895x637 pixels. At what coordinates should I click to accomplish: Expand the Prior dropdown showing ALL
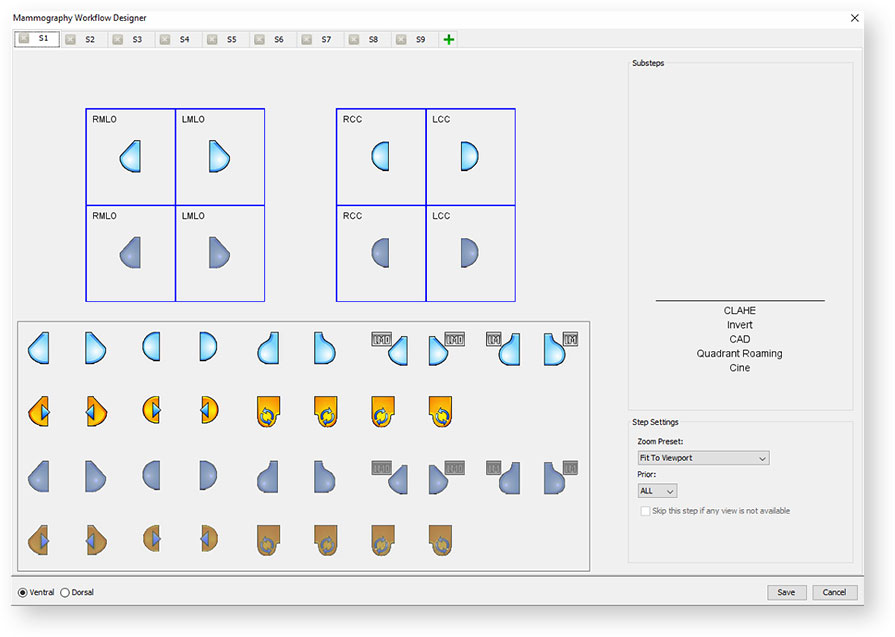(x=657, y=491)
